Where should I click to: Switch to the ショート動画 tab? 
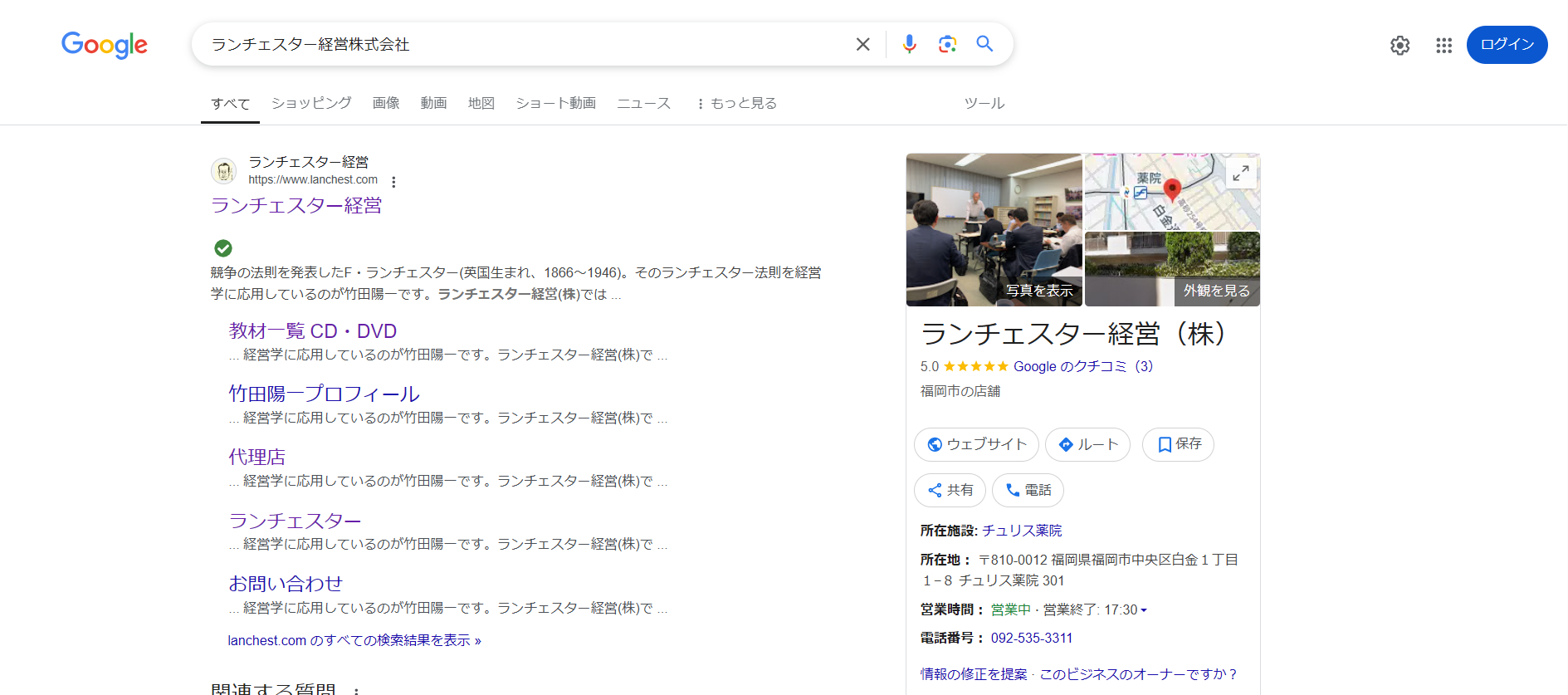coord(556,103)
